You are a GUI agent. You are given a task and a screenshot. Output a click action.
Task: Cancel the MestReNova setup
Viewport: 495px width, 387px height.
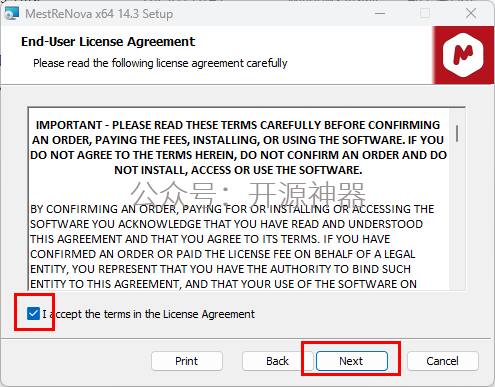click(x=443, y=361)
